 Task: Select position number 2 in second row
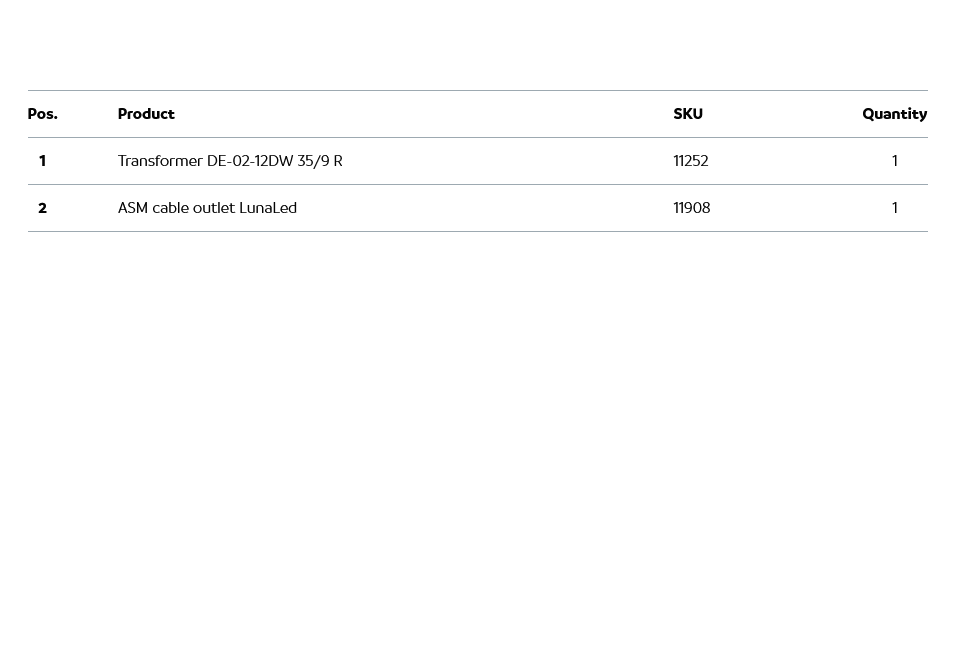pos(42,208)
